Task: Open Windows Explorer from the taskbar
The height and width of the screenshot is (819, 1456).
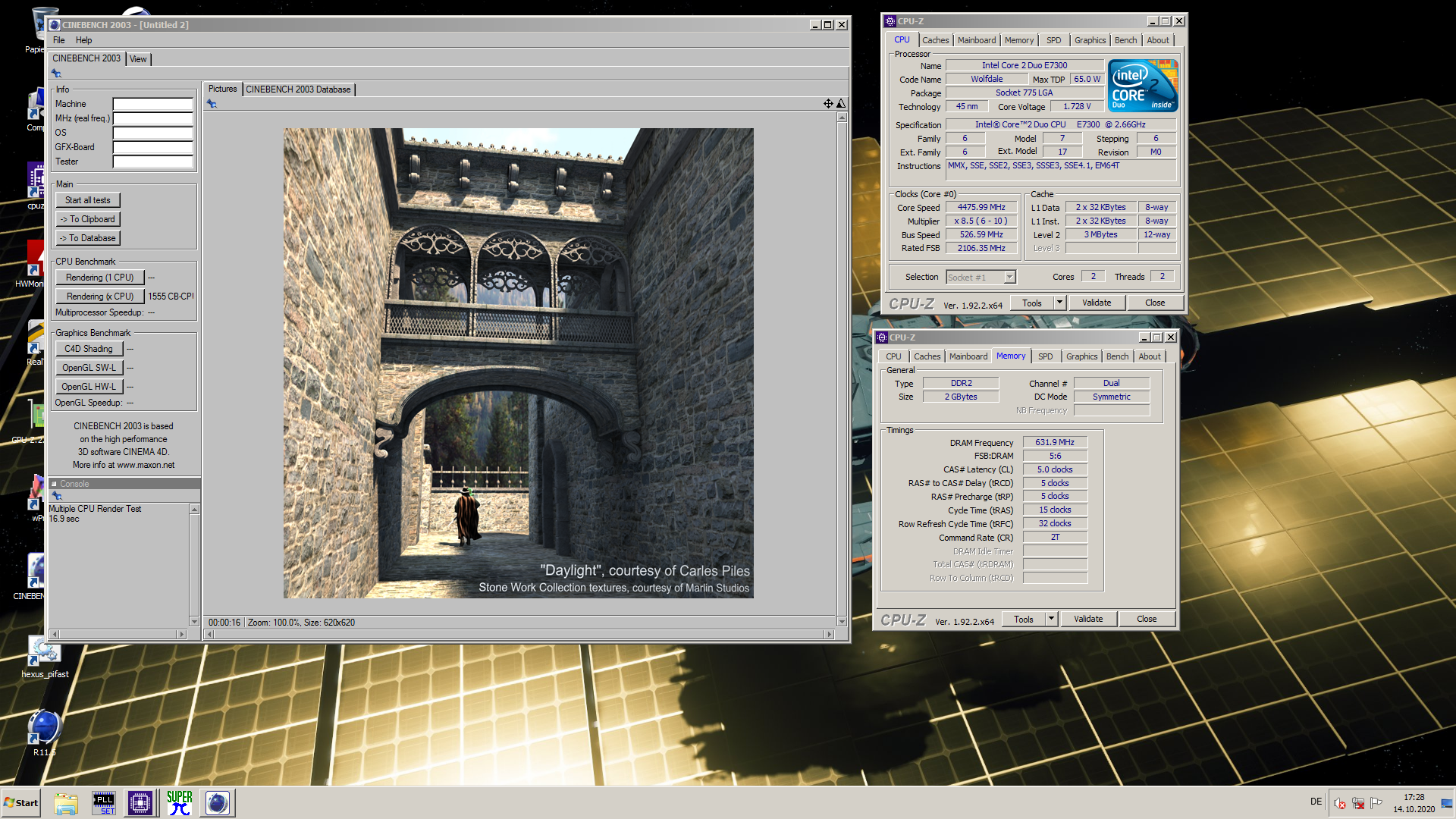Action: 66,803
